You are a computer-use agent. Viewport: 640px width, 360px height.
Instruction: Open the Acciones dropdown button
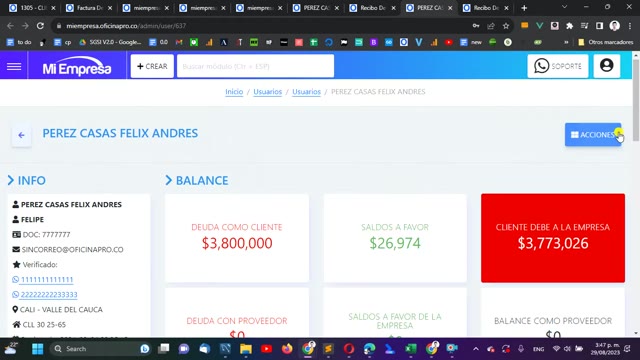pos(593,135)
